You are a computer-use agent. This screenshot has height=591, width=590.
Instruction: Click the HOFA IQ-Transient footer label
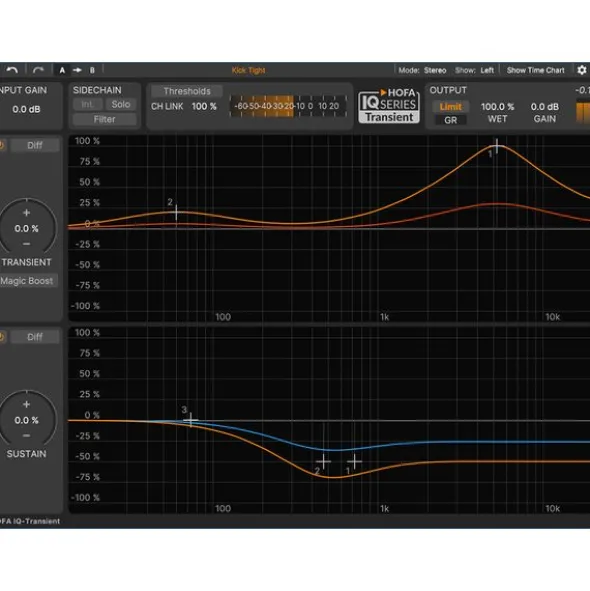pos(29,521)
